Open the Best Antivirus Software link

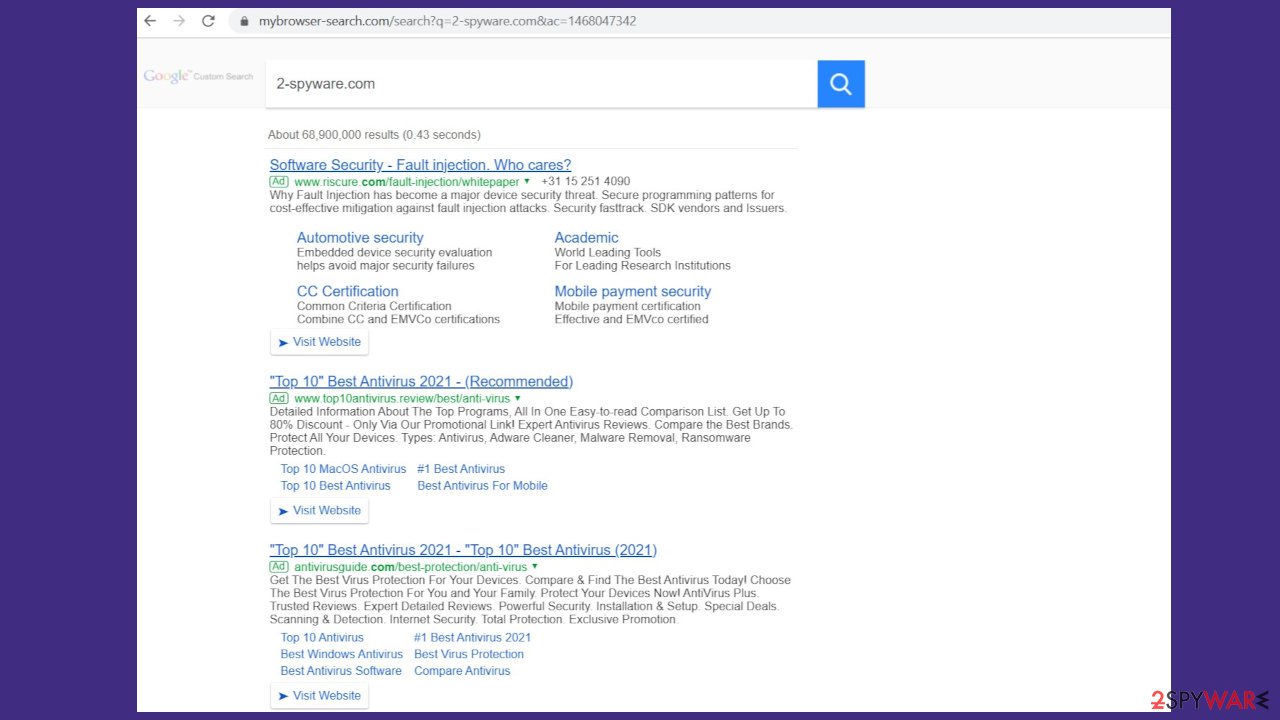[341, 671]
